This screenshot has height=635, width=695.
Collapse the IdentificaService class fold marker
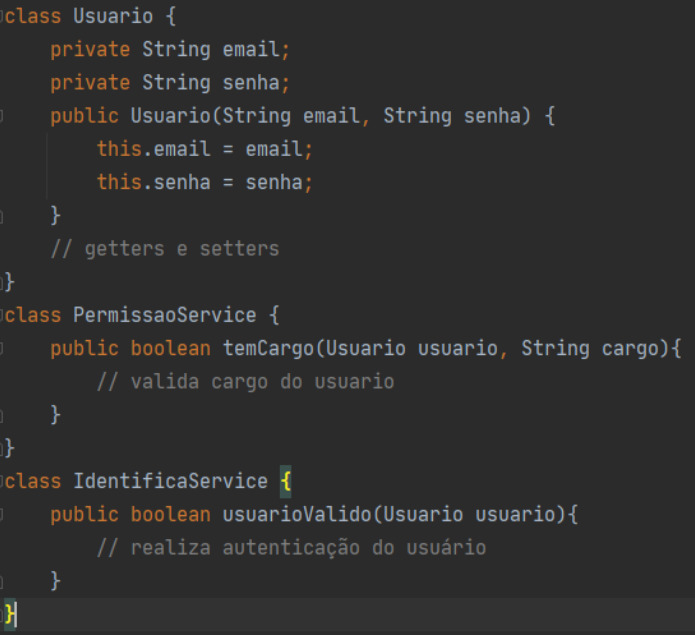(3, 482)
